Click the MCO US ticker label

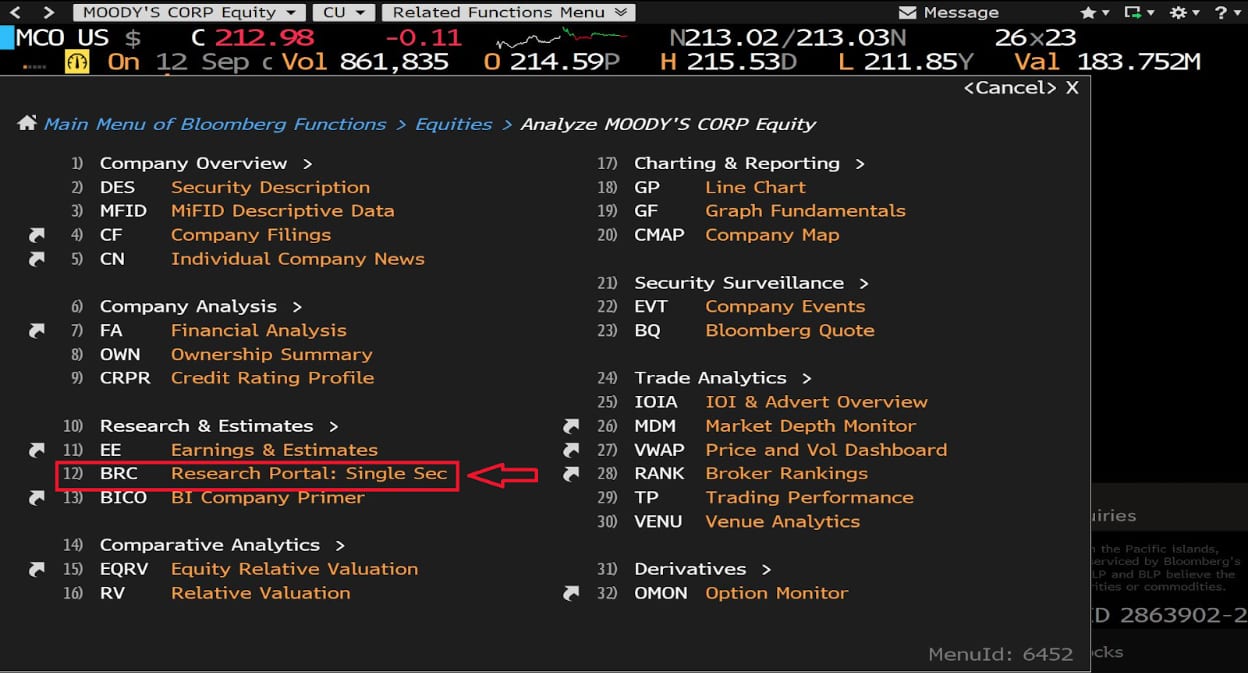[x=63, y=38]
